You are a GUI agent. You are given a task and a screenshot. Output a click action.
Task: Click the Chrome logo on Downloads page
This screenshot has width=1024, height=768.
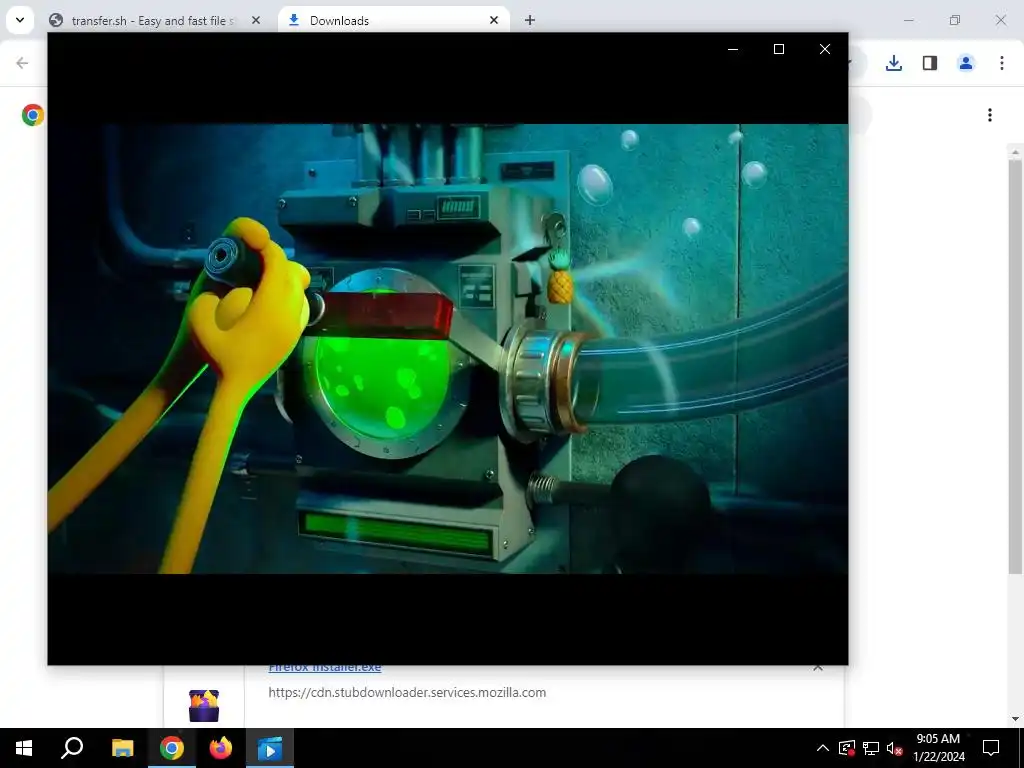click(33, 115)
